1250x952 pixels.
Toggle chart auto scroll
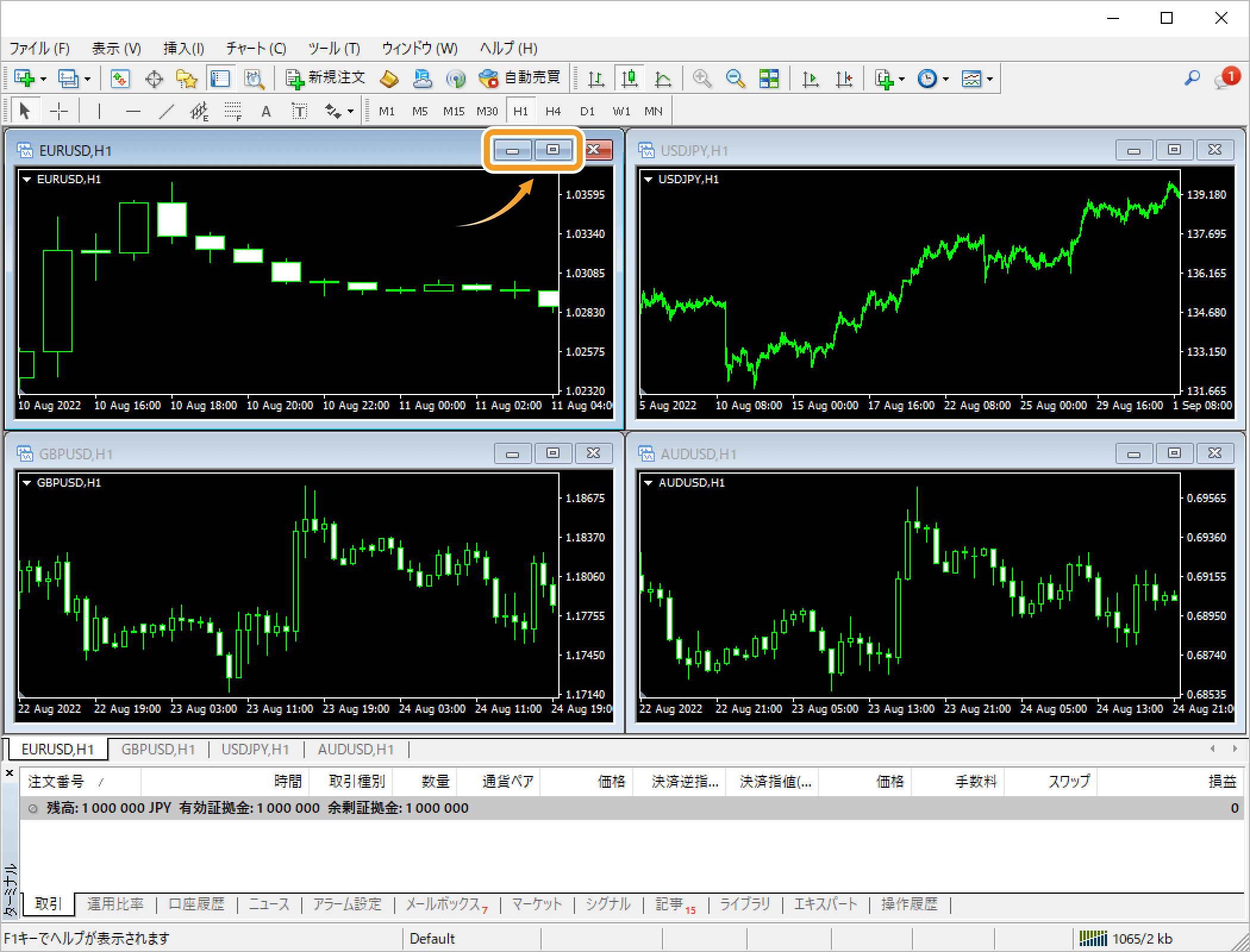[x=810, y=78]
